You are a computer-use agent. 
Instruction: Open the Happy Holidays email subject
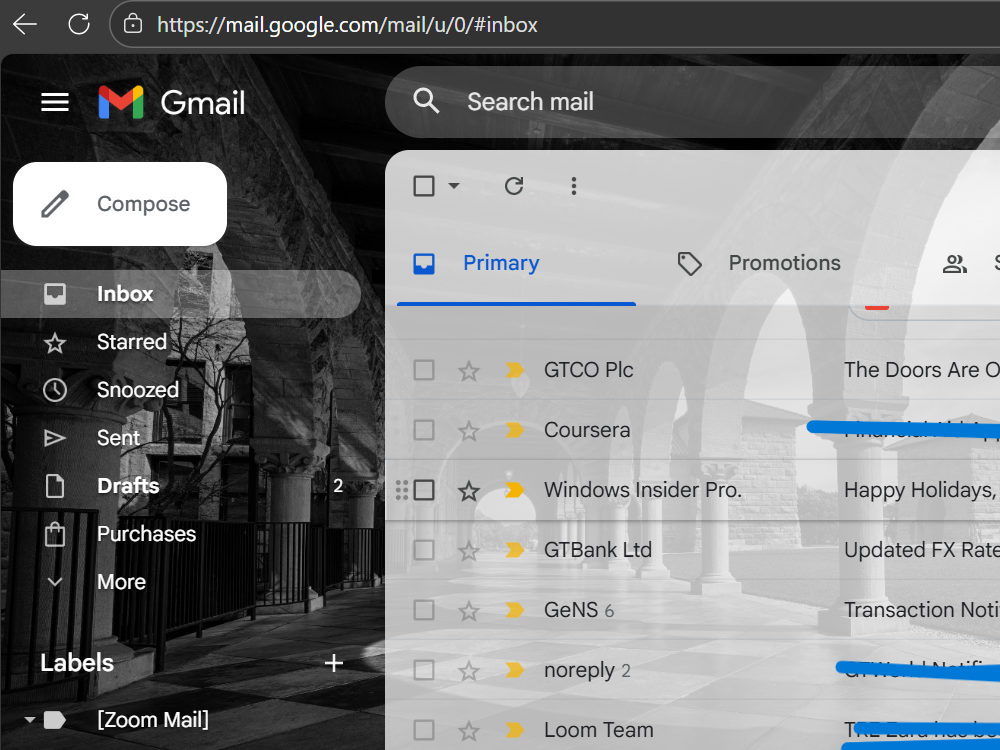tap(920, 490)
